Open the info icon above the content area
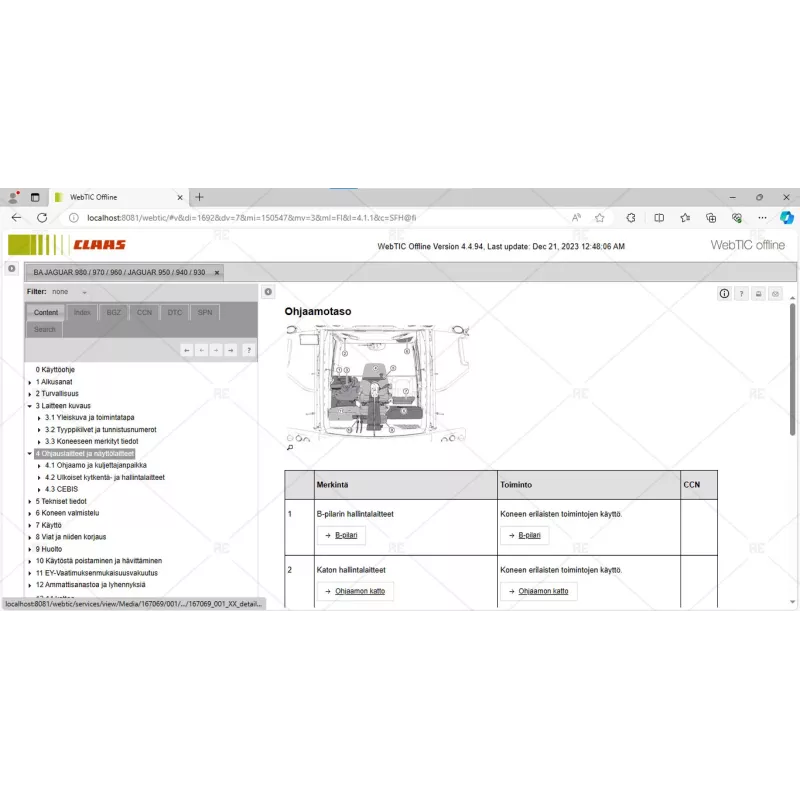This screenshot has width=800, height=800. [x=724, y=293]
